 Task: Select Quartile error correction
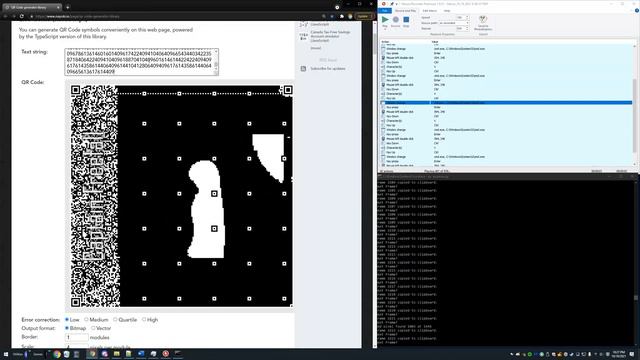(115, 320)
